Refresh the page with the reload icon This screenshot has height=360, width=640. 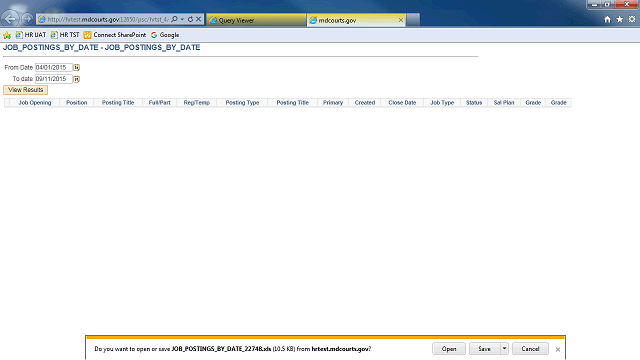point(190,19)
